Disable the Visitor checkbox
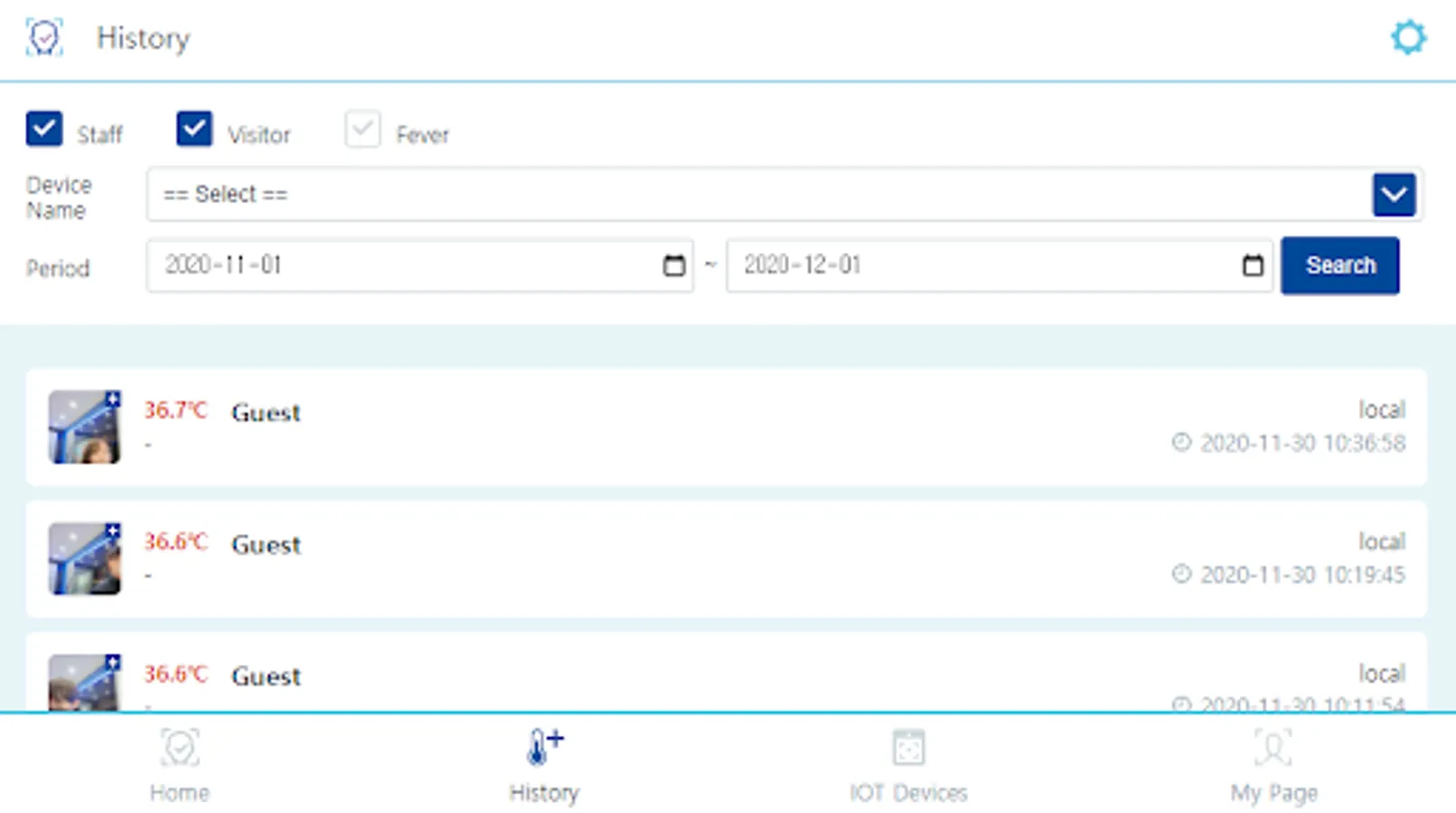 click(x=193, y=128)
